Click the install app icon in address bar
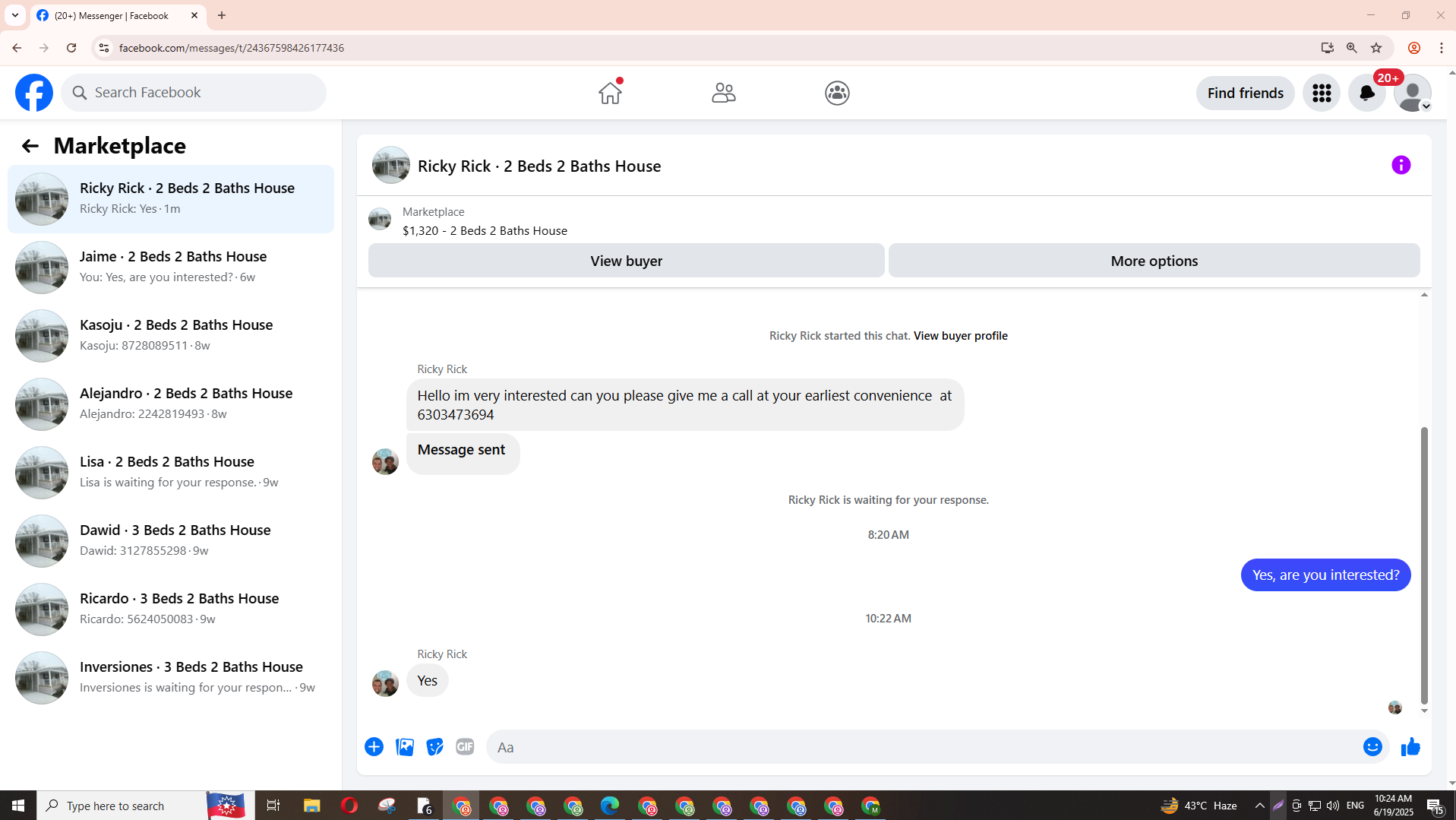The image size is (1456, 820). coord(1328,48)
